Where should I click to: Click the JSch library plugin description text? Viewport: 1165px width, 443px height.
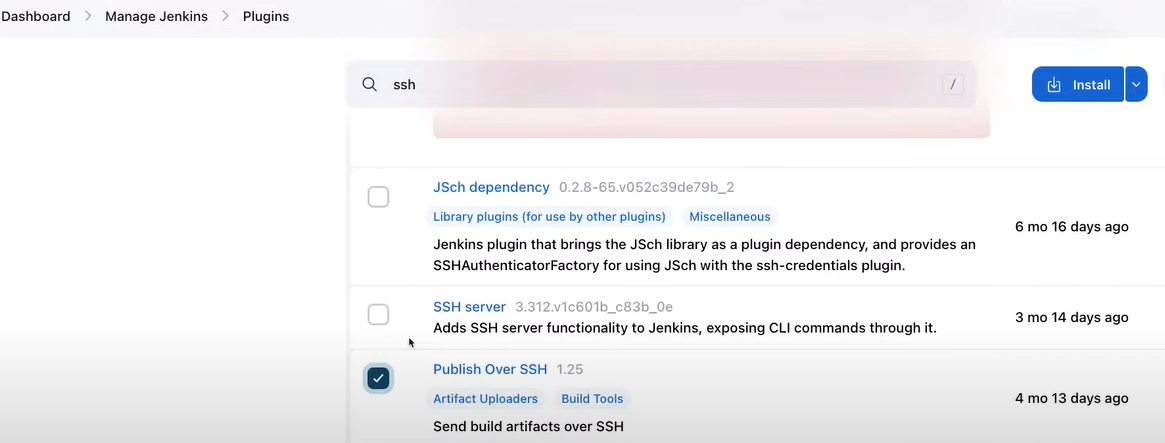704,255
